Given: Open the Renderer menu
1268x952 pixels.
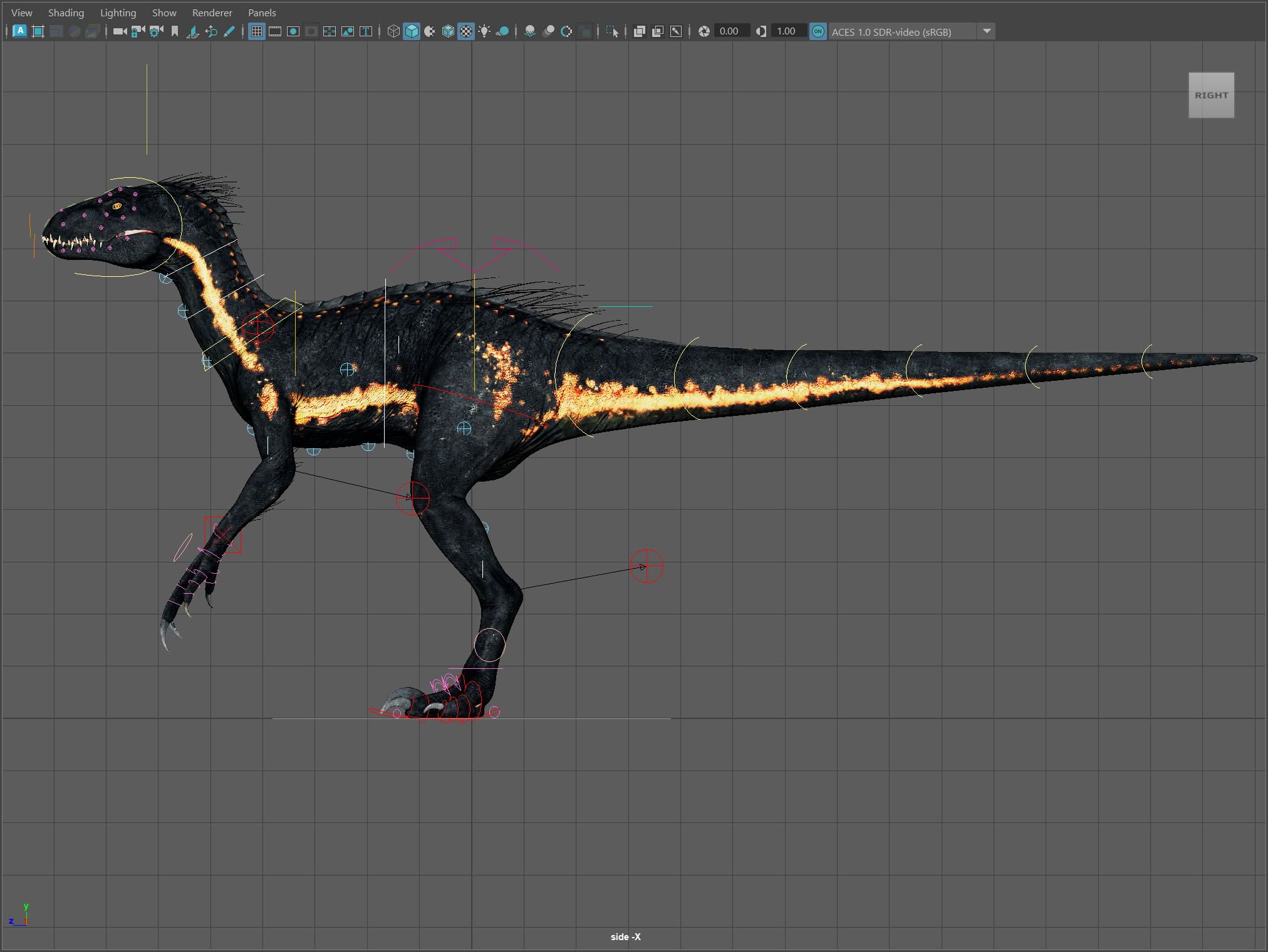Looking at the screenshot, I should coord(212,13).
